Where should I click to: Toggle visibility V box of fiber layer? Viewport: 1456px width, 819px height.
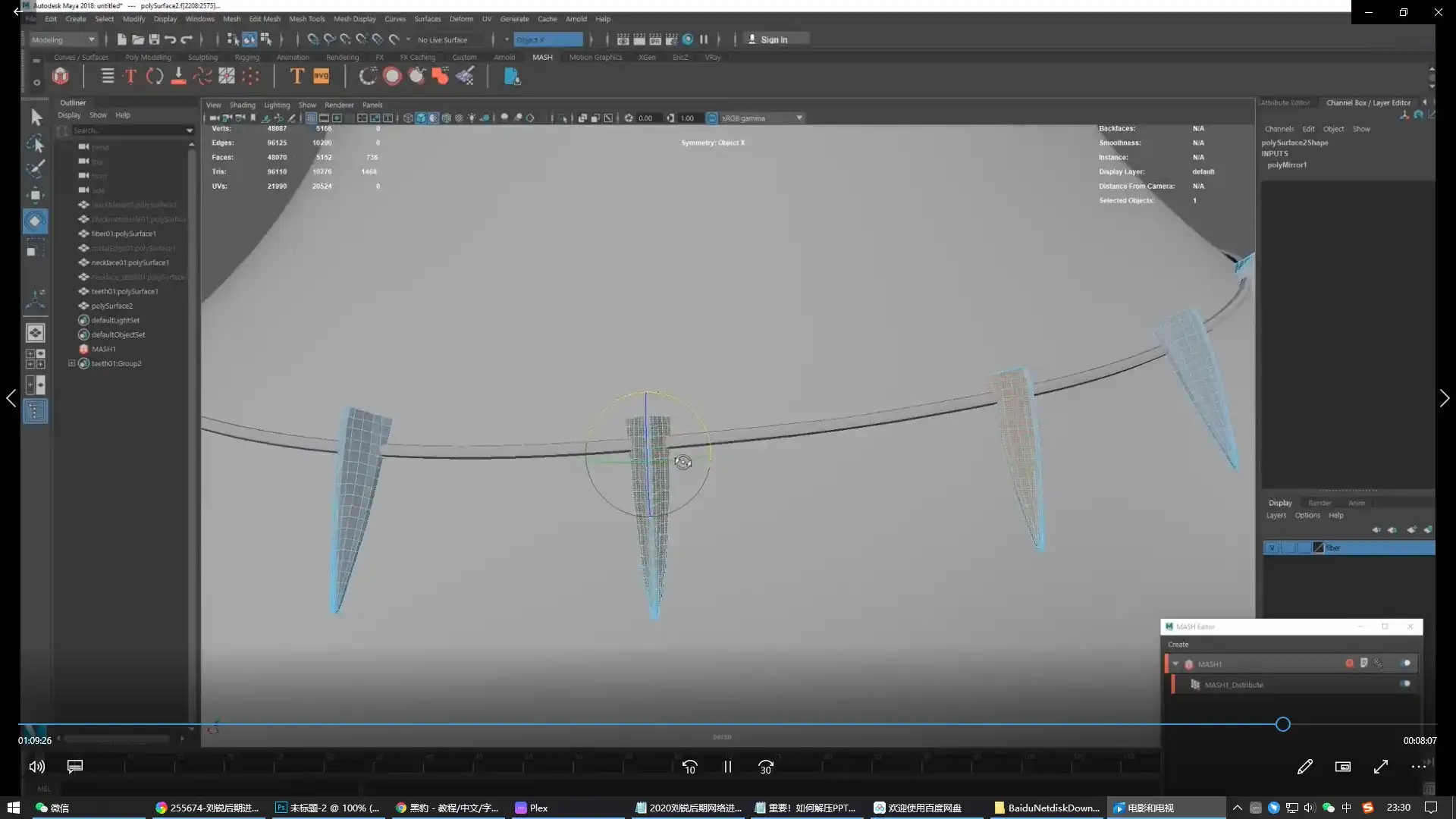pos(1272,548)
